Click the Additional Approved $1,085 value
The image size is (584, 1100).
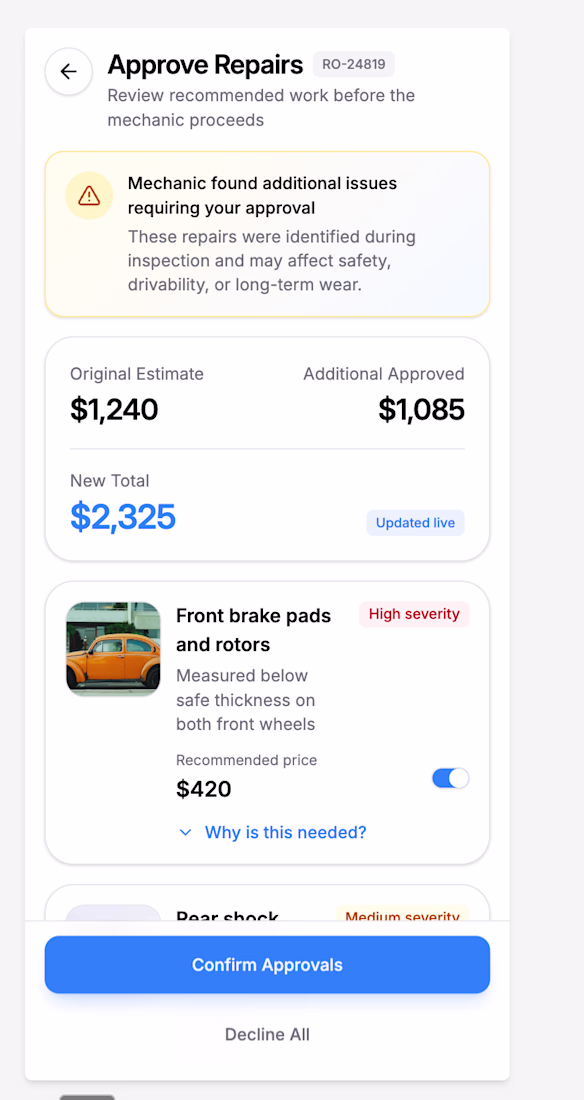click(421, 410)
